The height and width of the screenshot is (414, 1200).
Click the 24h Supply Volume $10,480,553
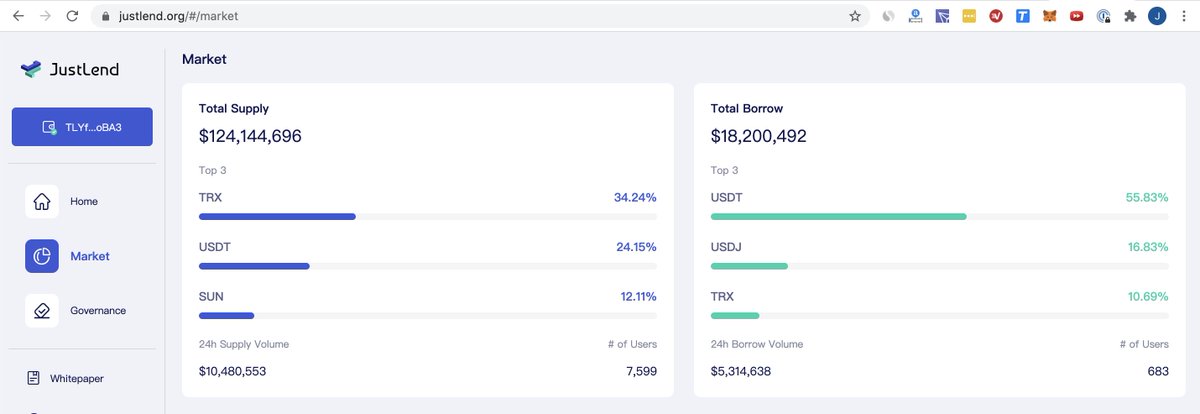232,371
